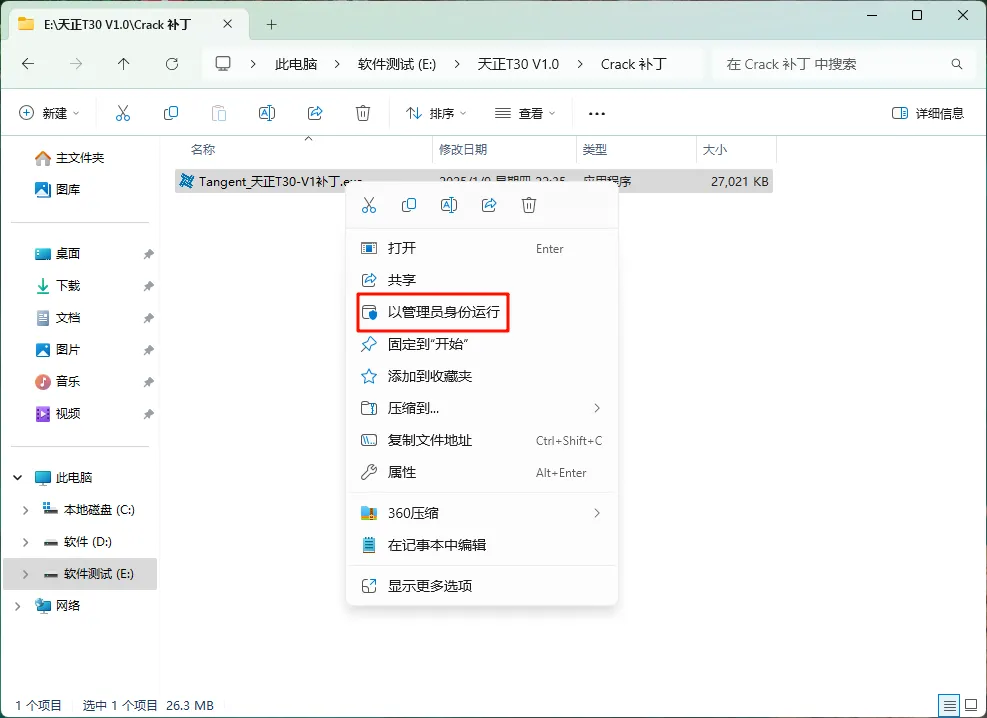Expand 压缩到... submenu
Screen dimensions: 987x718
(597, 408)
